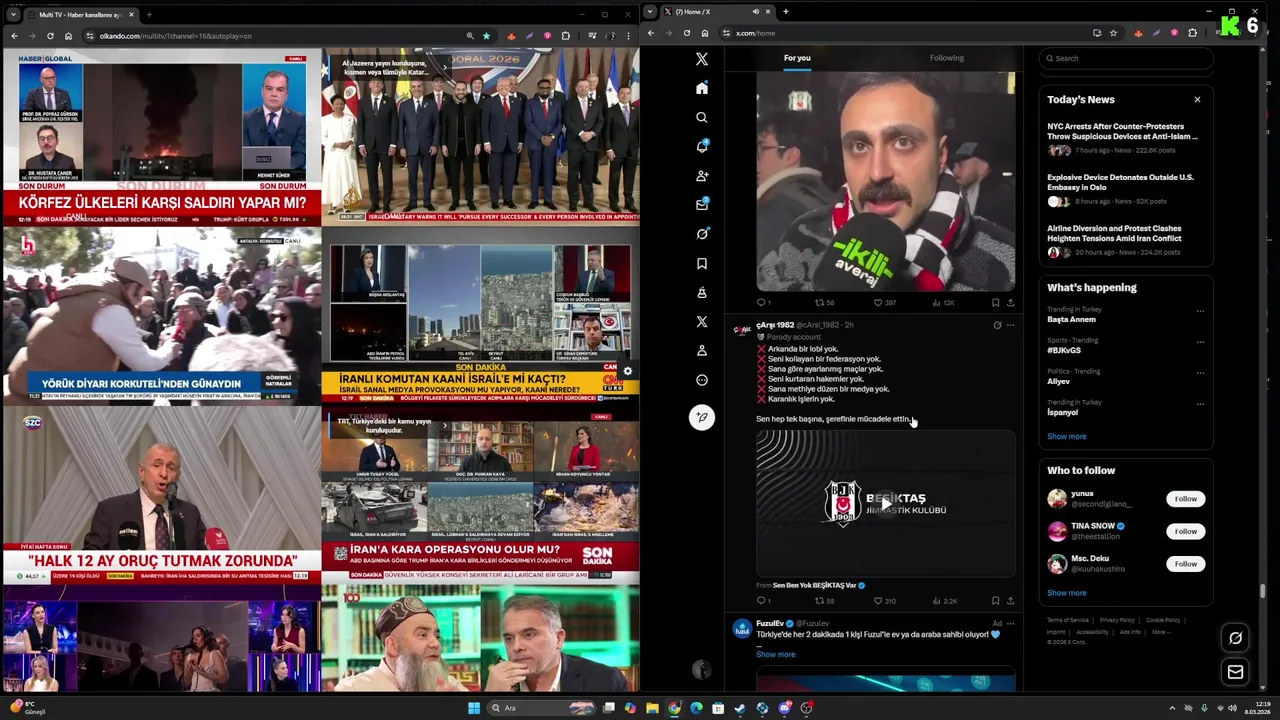The image size is (1280, 720).
Task: Go to home in Multi TV browser window
Action: tap(68, 36)
